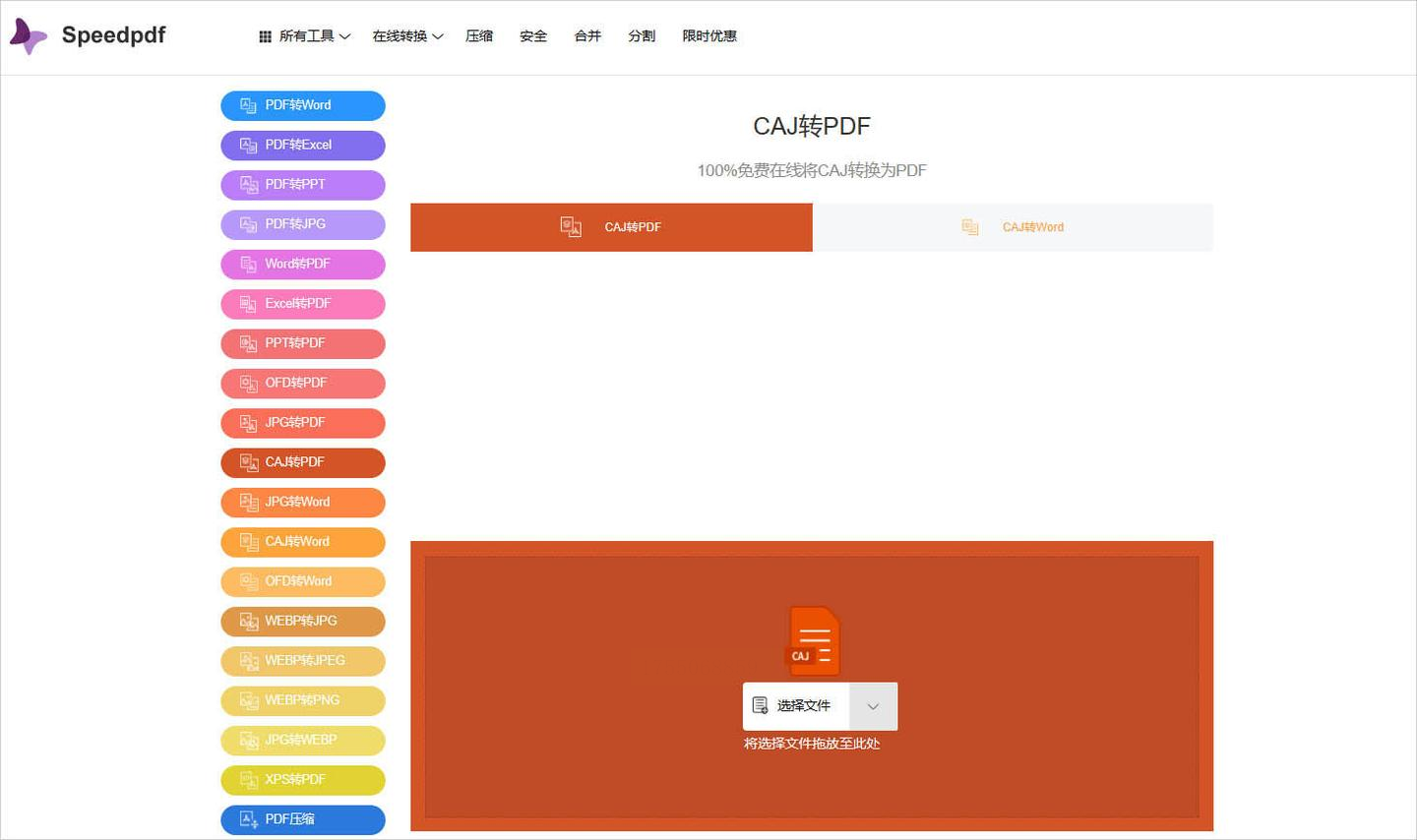Click the PDF转Excel label in sidebar
Image resolution: width=1417 pixels, height=840 pixels.
[x=298, y=145]
